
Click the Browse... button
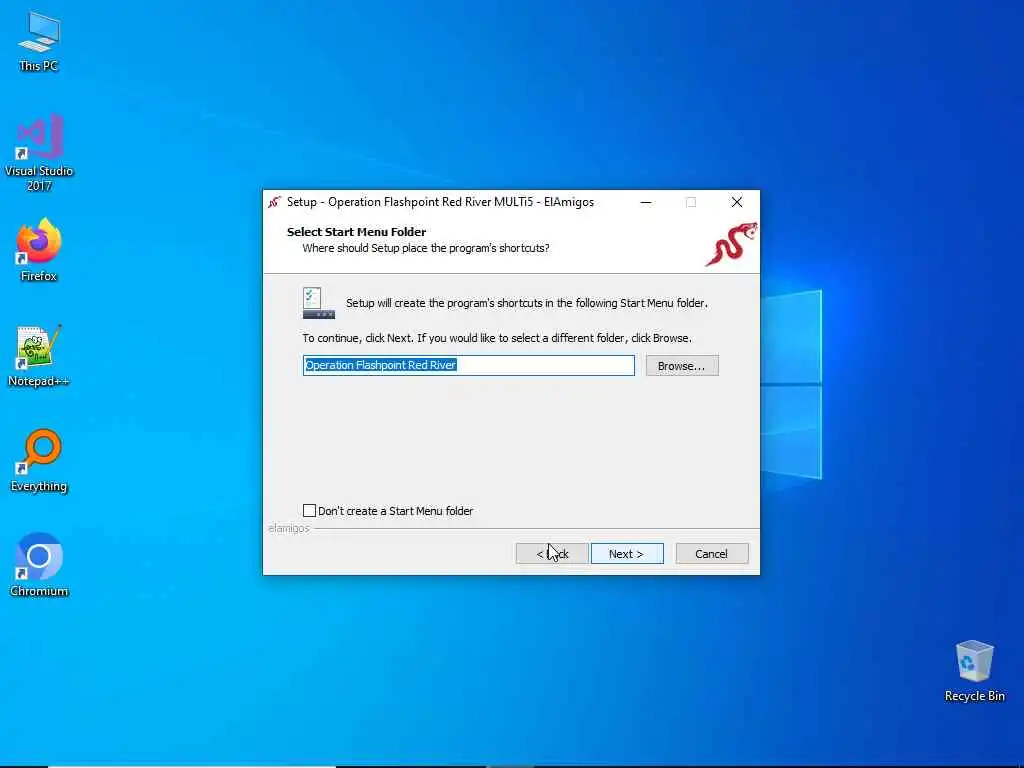[682, 366]
